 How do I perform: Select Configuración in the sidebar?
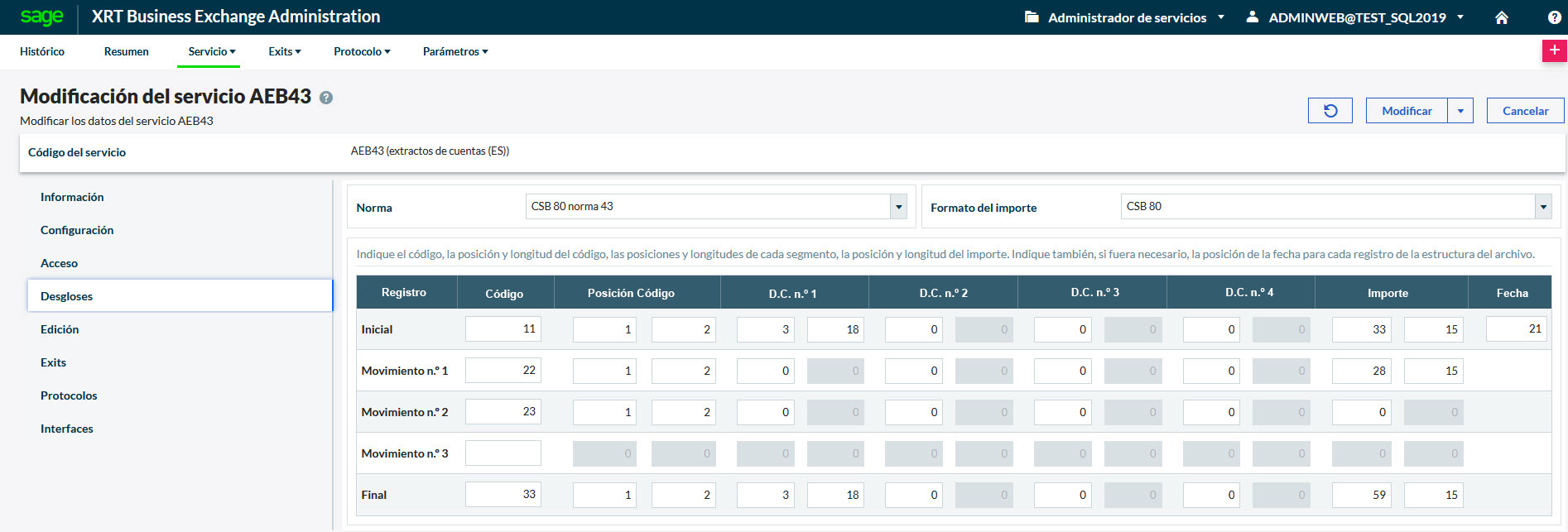pyautogui.click(x=77, y=230)
